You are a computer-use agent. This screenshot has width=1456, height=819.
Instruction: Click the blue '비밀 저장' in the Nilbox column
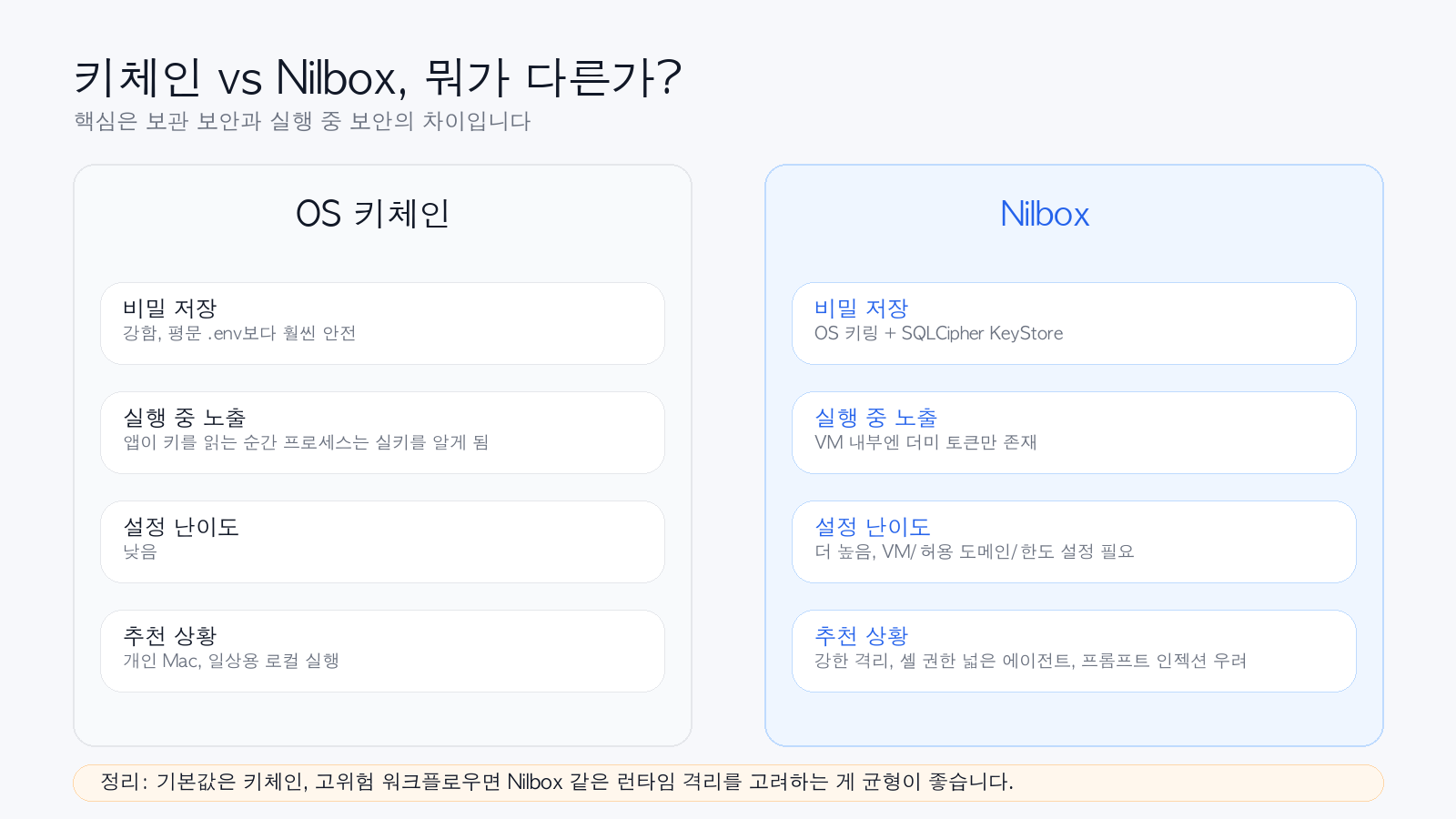tap(862, 308)
